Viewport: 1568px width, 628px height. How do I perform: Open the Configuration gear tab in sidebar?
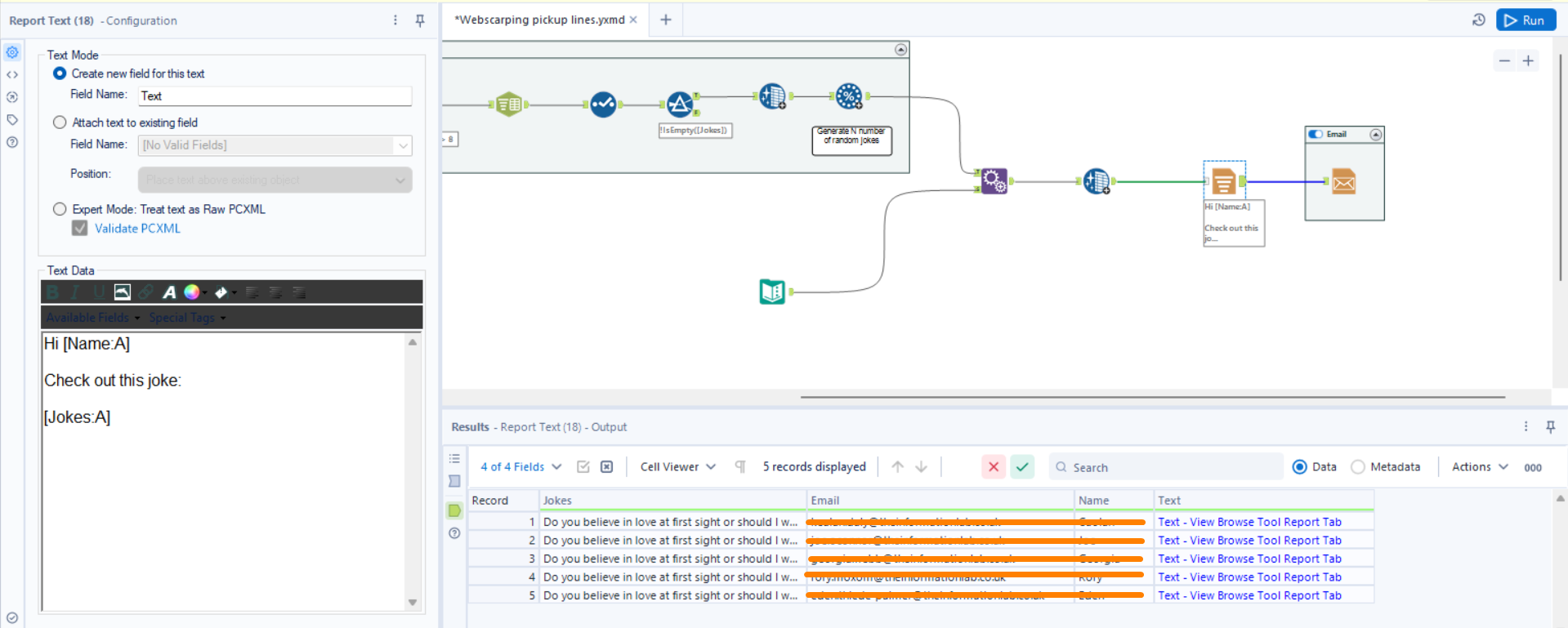[x=12, y=52]
